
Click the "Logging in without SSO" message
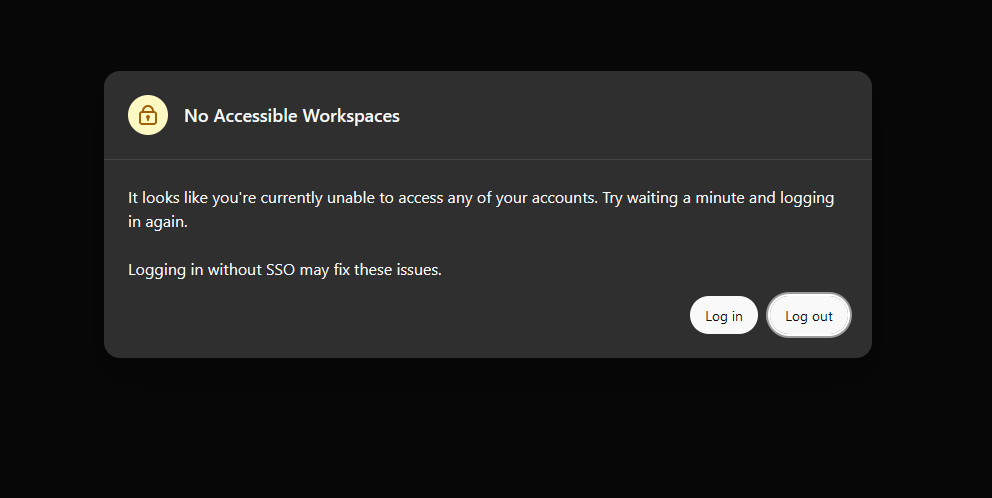[x=211, y=270]
